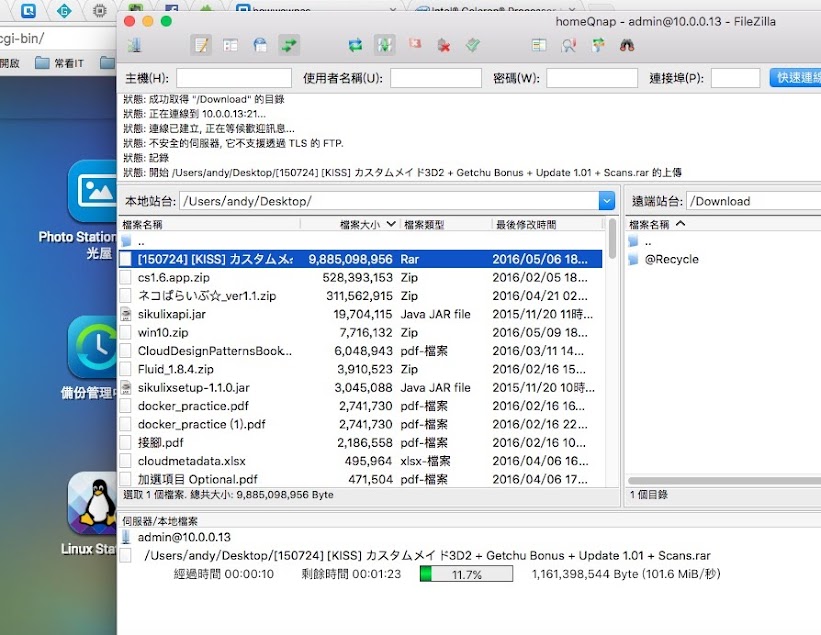Click the 使用者名稱(U) username field
The height and width of the screenshot is (635, 821).
click(436, 78)
